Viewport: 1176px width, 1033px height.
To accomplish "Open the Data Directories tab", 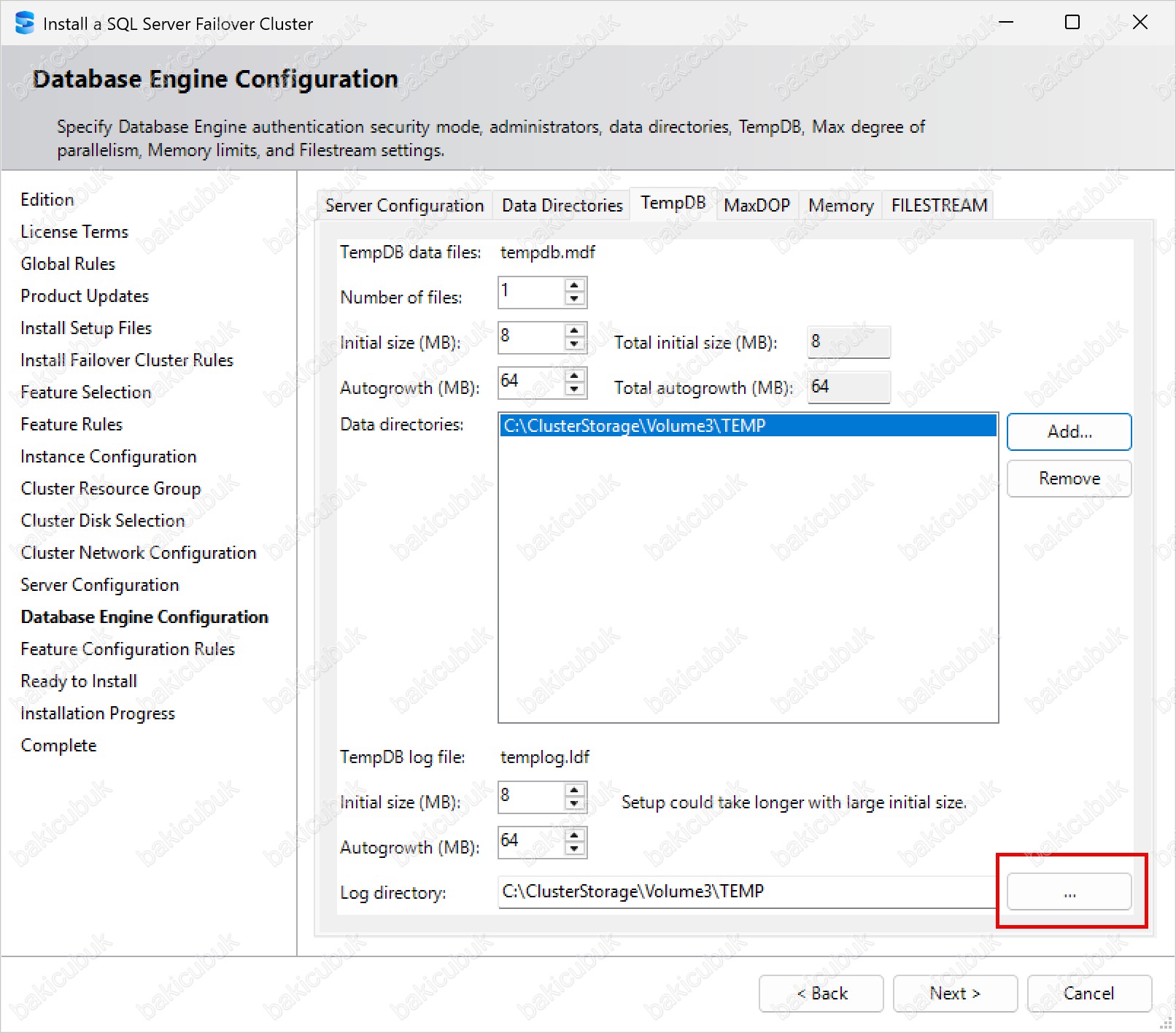I will click(x=562, y=206).
